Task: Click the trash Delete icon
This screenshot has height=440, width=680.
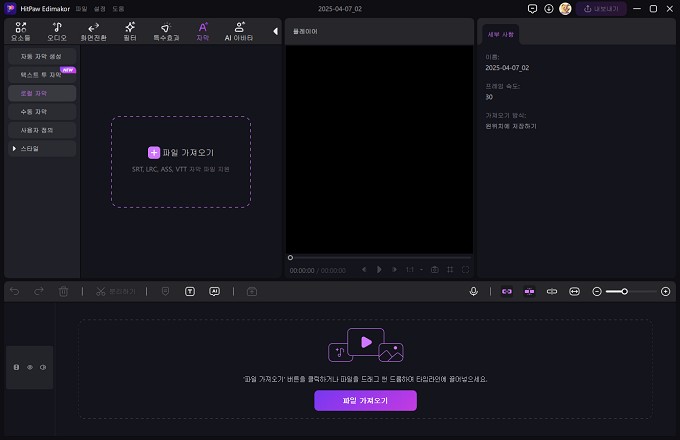Action: click(63, 291)
